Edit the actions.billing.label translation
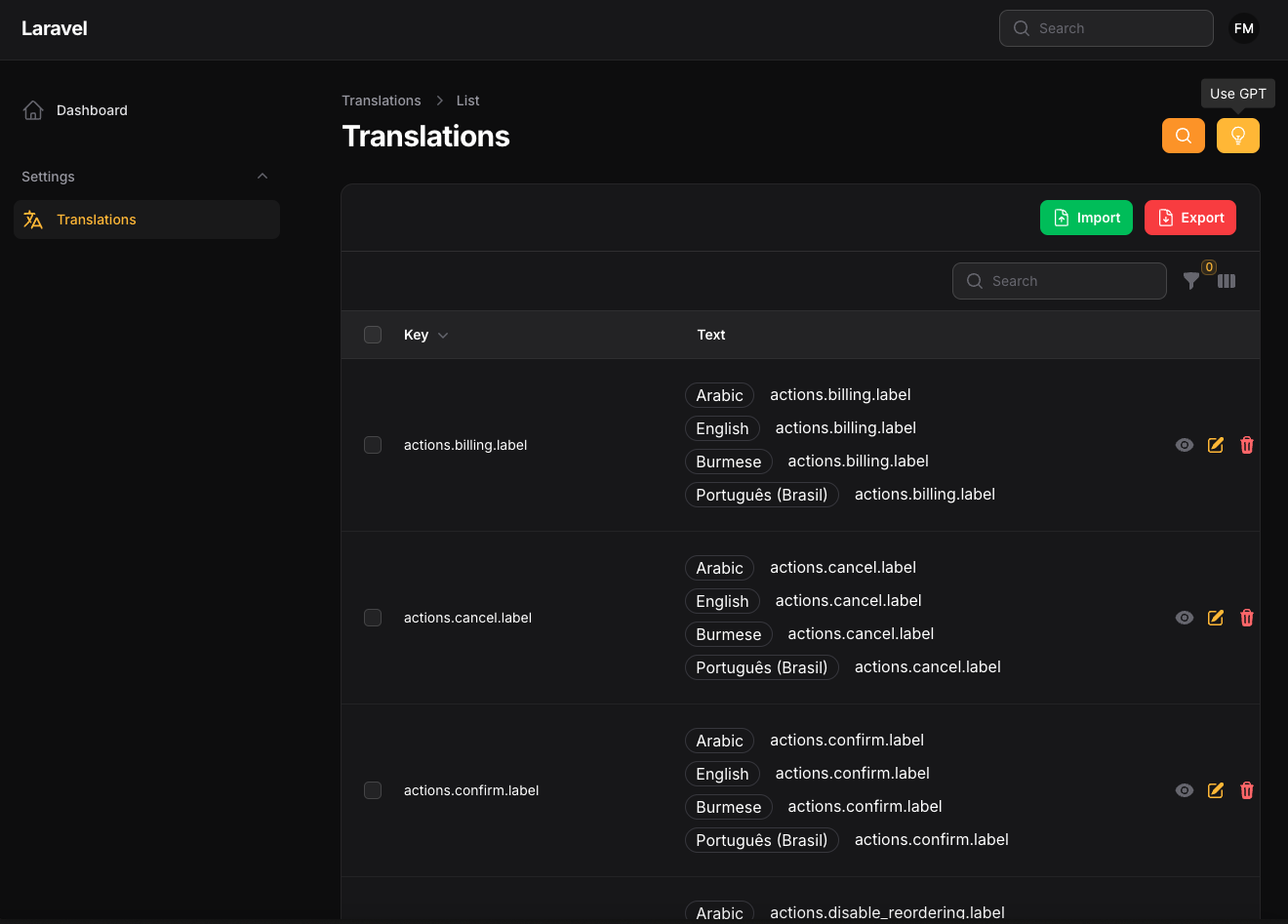 (1216, 445)
